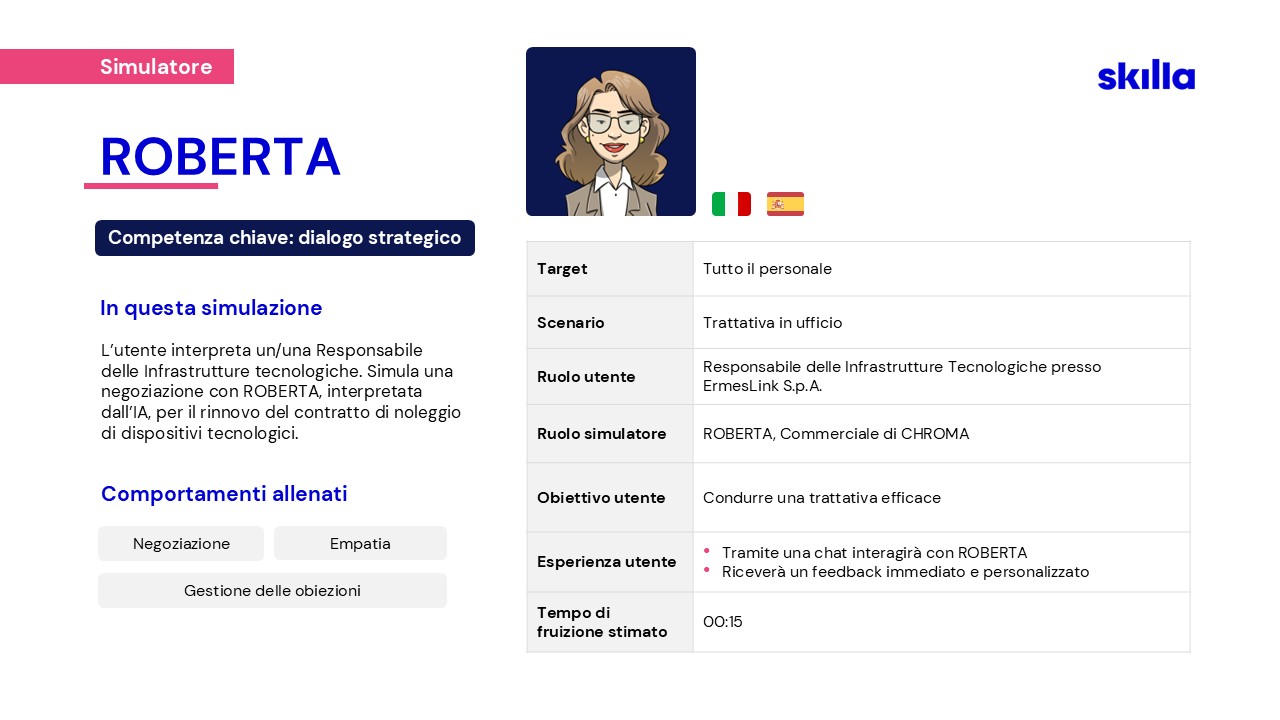This screenshot has width=1280, height=720.
Task: Select the Gestione delle obiezioni tag
Action: pos(272,591)
